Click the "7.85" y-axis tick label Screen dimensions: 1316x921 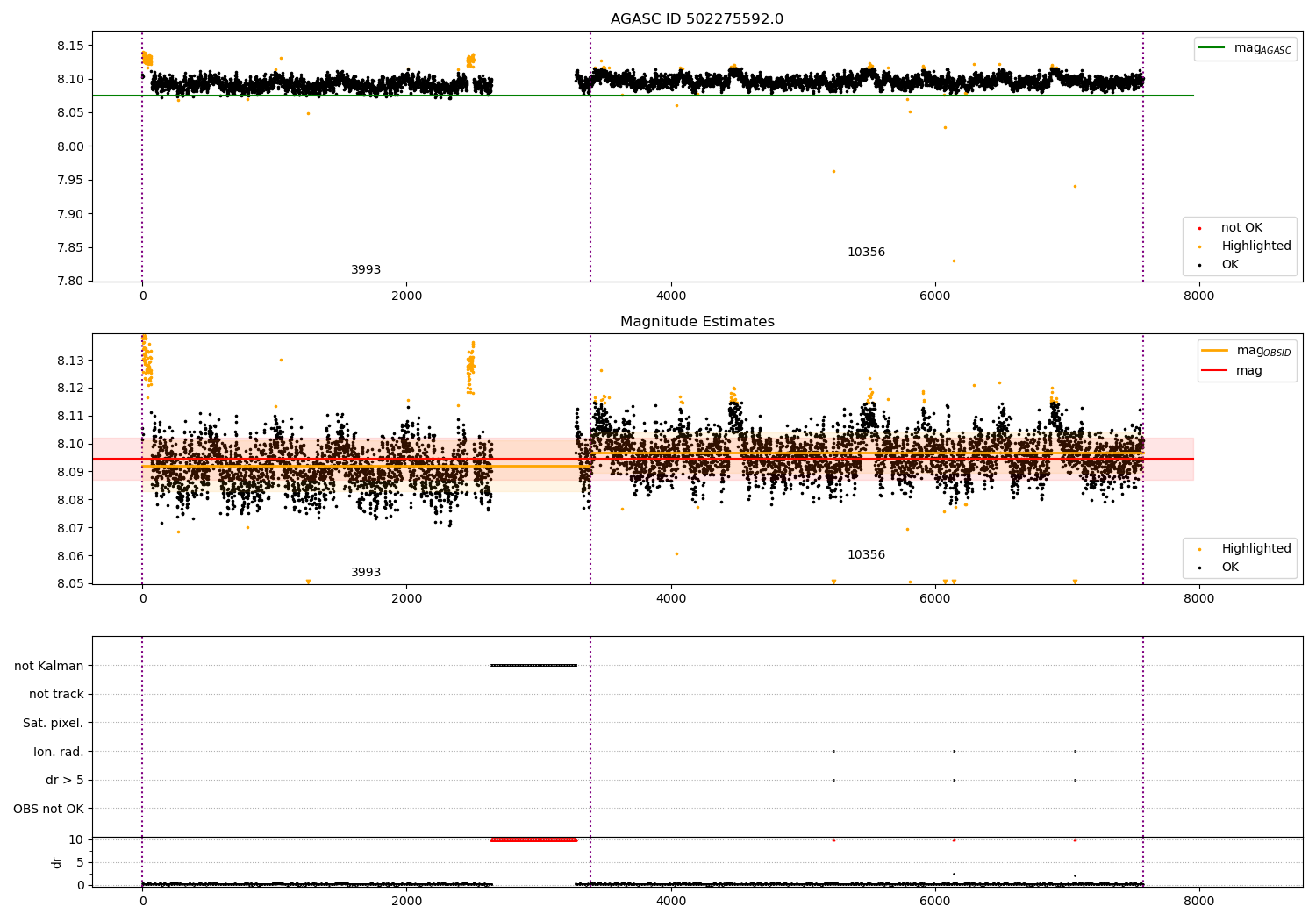71,247
